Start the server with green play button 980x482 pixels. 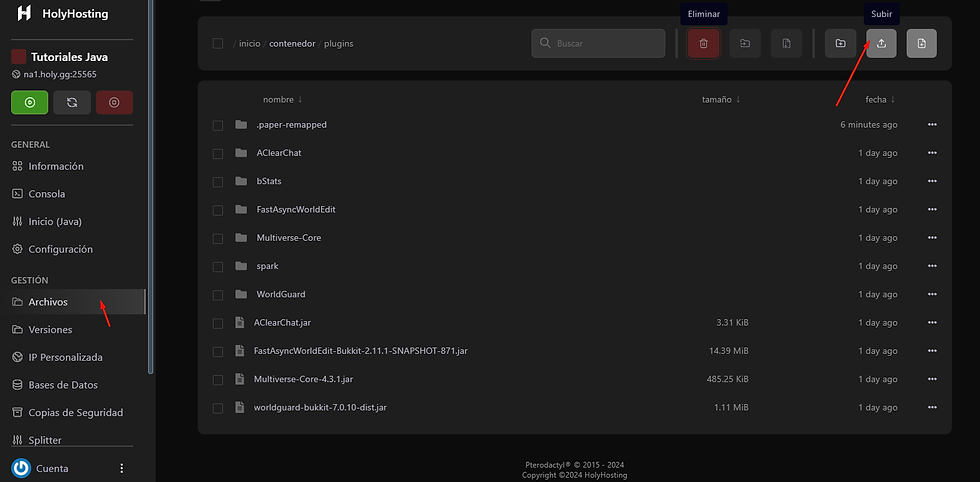(x=29, y=103)
